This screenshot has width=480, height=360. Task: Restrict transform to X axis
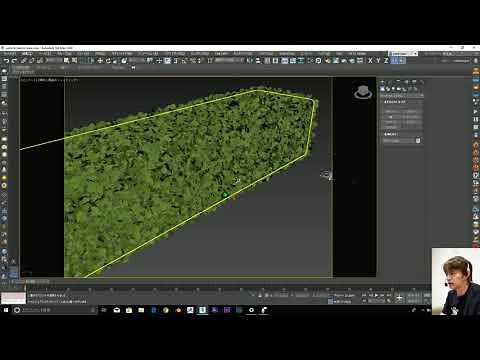pos(370,61)
